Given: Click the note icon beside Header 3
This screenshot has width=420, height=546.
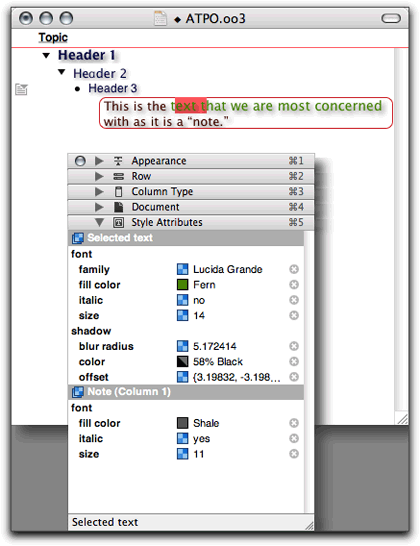Looking at the screenshot, I should [x=22, y=89].
